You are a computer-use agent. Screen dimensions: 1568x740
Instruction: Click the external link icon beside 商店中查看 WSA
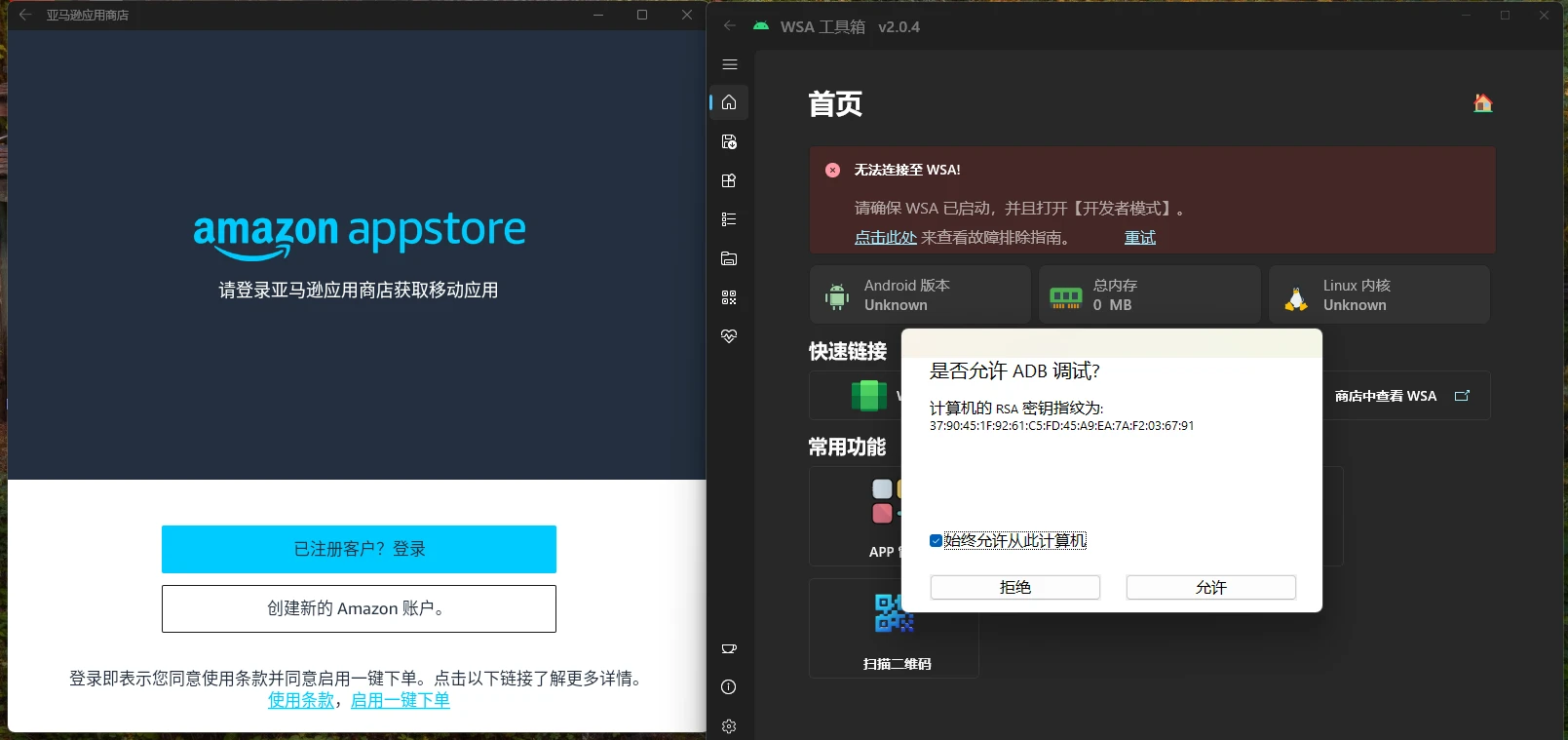point(1462,396)
